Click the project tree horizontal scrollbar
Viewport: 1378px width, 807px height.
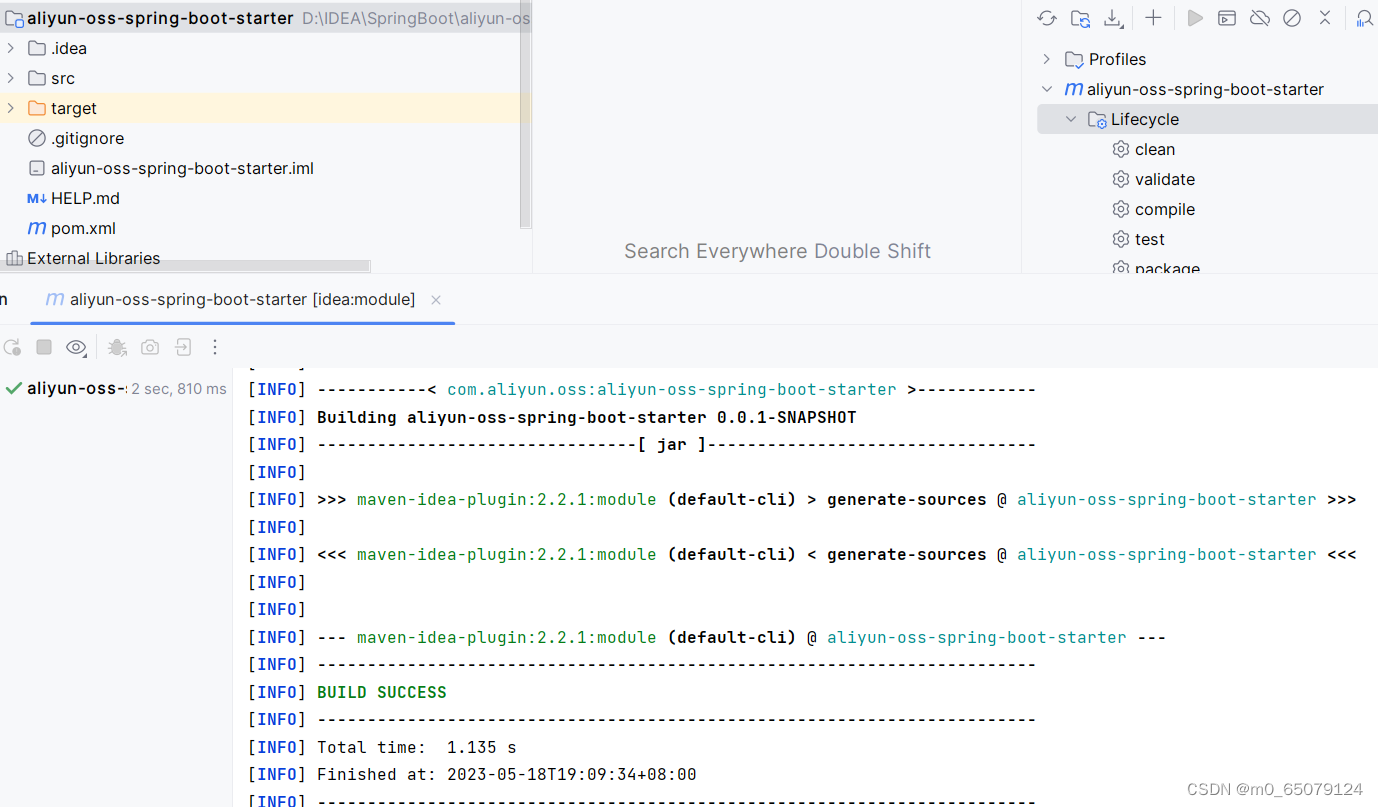click(185, 266)
